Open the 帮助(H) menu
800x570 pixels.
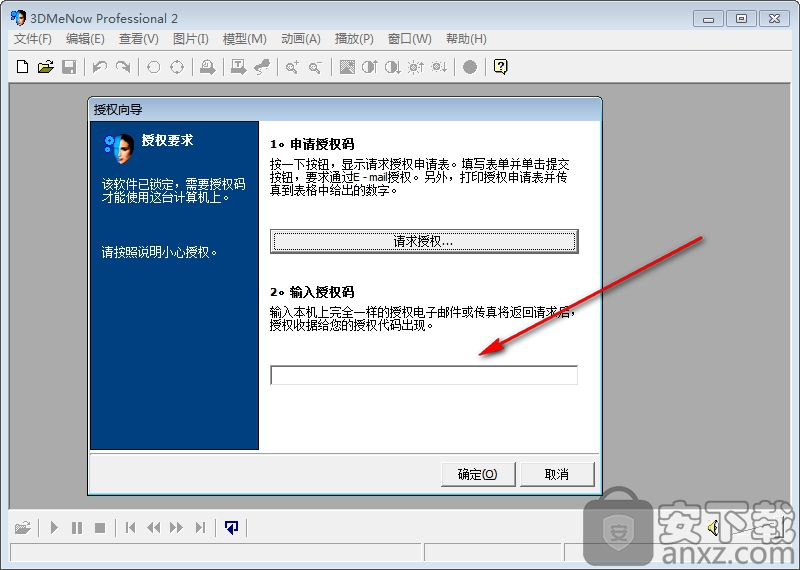(x=466, y=39)
